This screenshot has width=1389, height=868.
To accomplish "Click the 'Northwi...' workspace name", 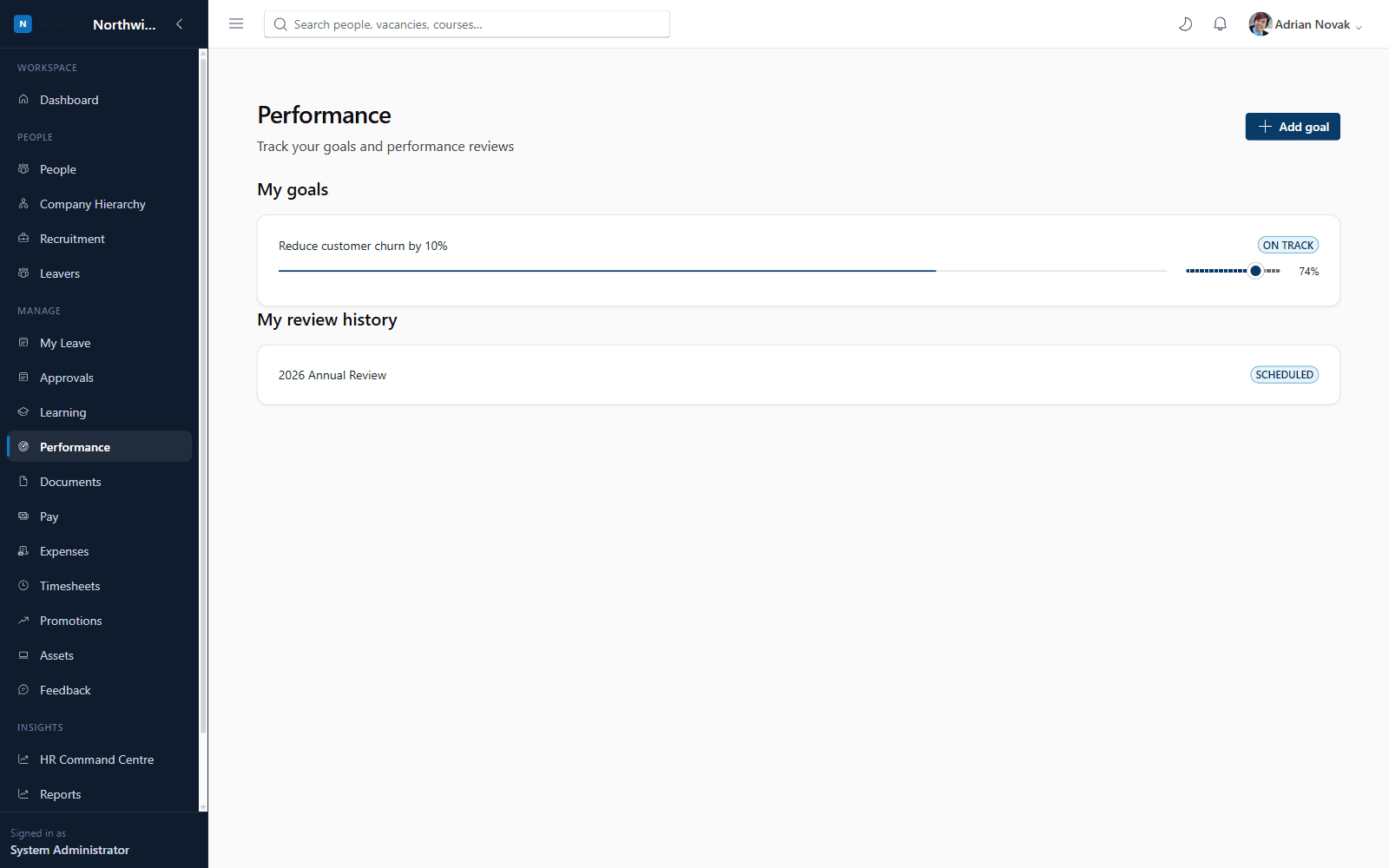I will [x=124, y=24].
